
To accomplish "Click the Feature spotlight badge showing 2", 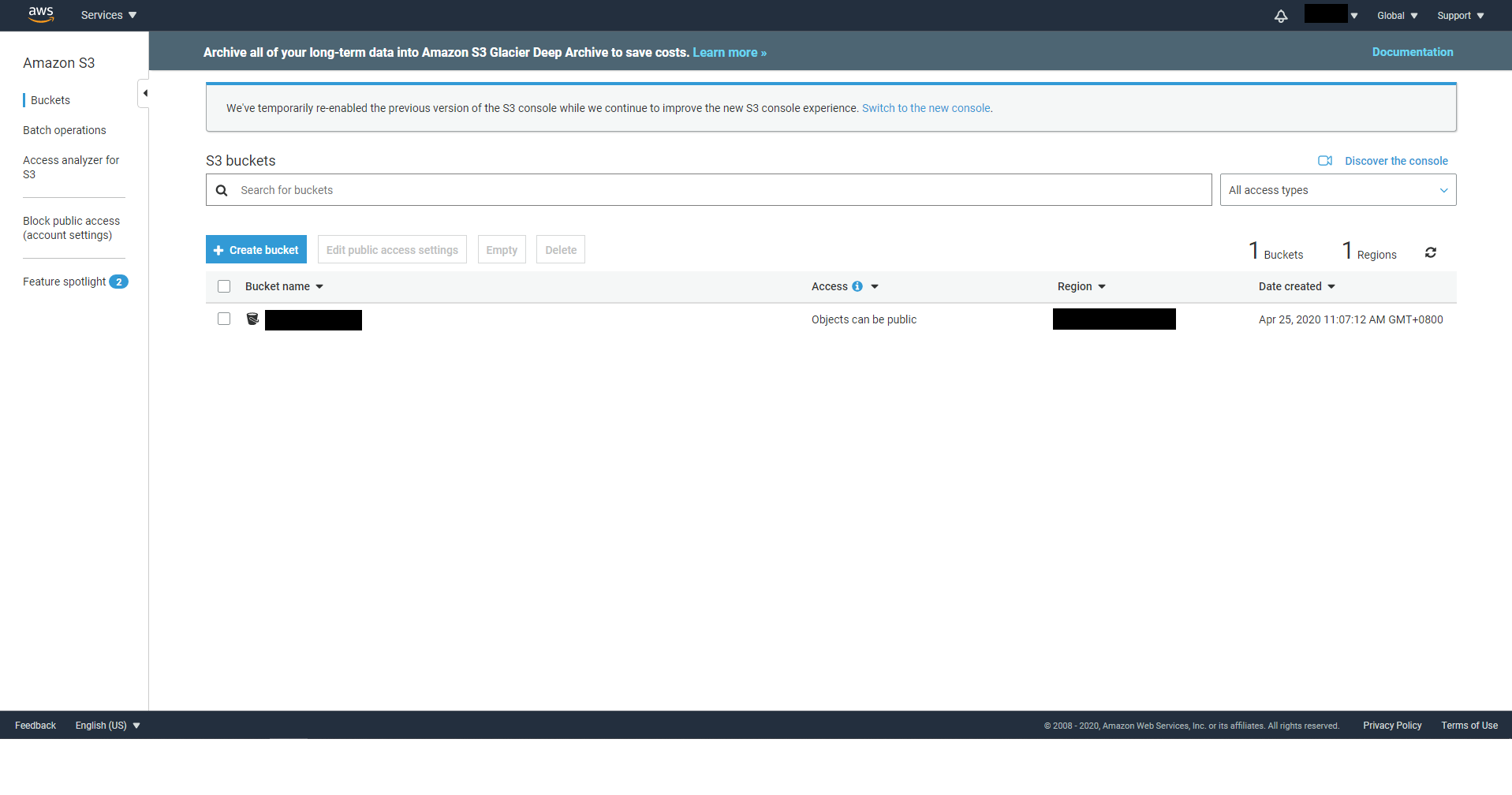I will click(119, 282).
